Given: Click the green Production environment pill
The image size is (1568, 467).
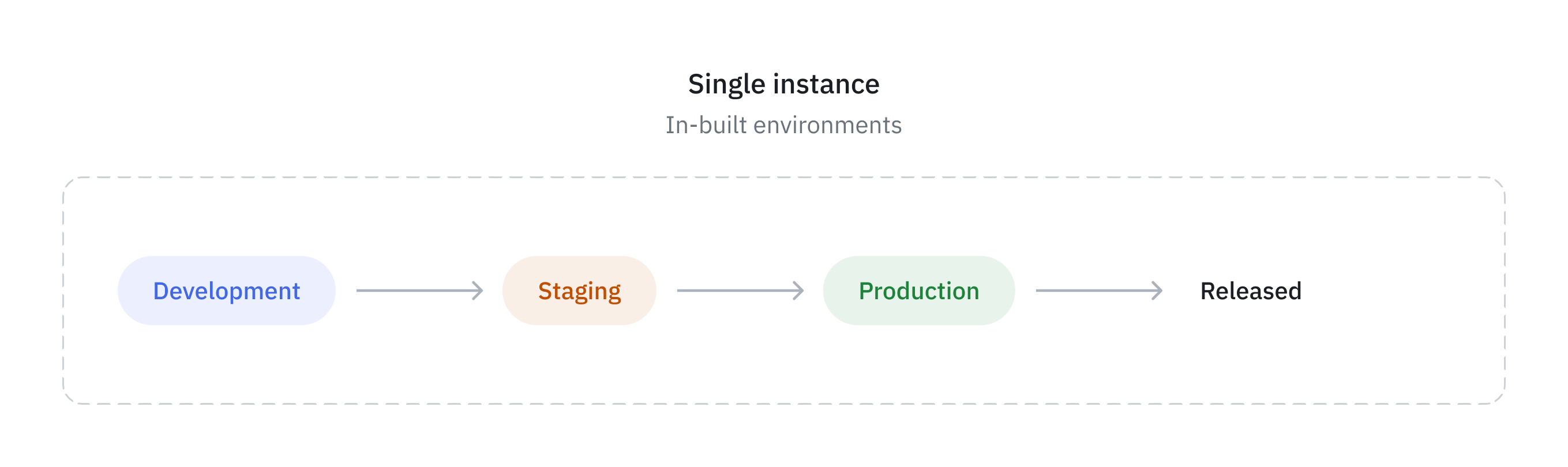Looking at the screenshot, I should click(918, 291).
